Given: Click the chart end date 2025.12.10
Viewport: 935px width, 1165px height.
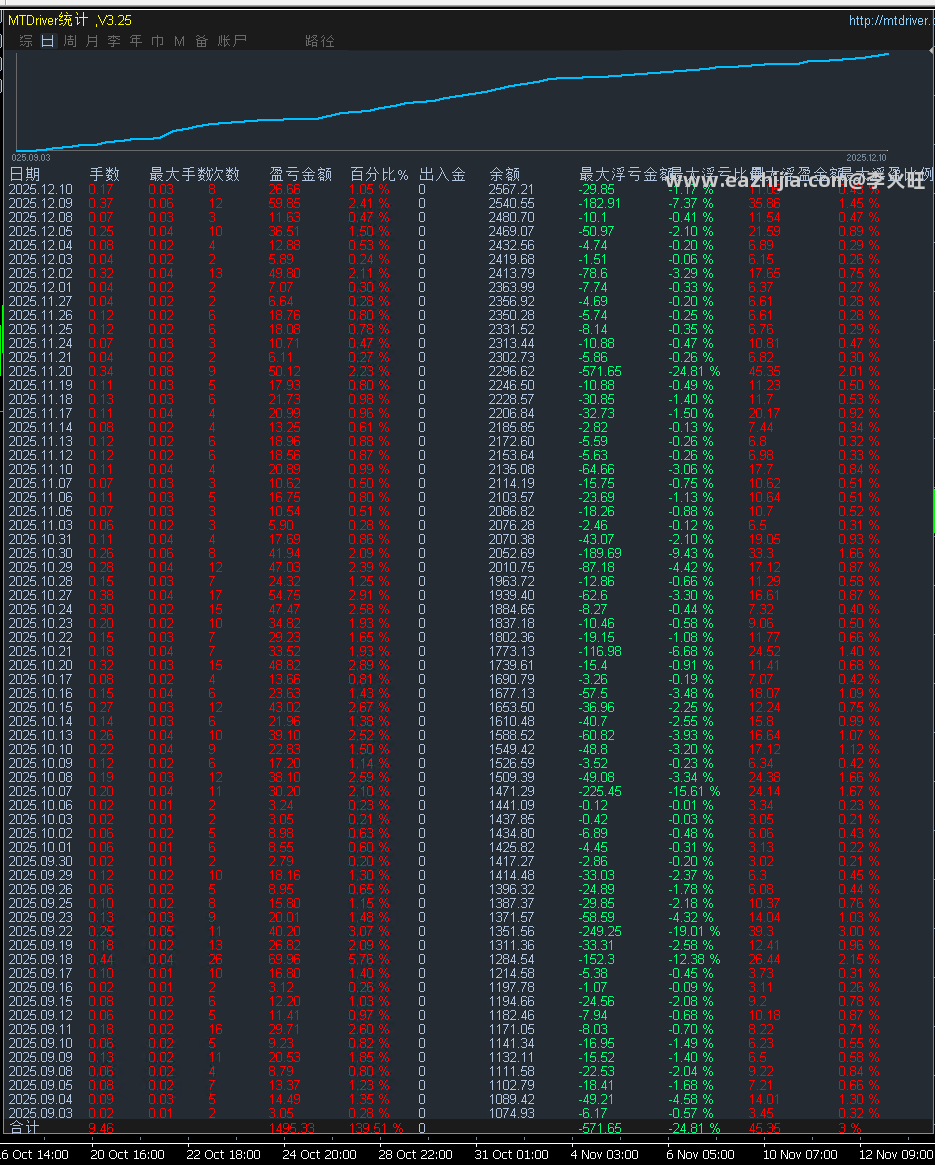Looking at the screenshot, I should point(867,158).
